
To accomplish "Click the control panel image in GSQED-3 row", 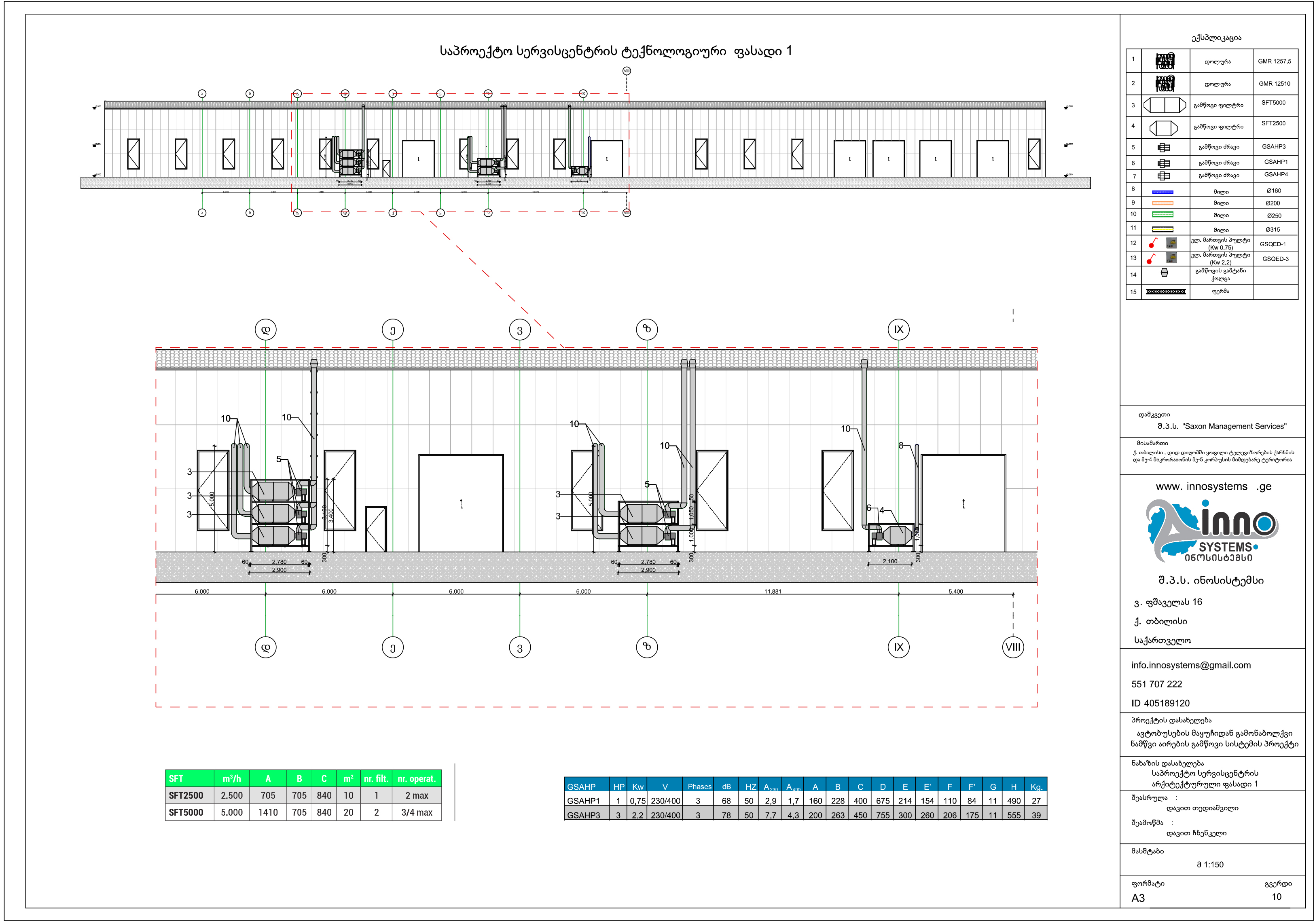I will point(1172,258).
